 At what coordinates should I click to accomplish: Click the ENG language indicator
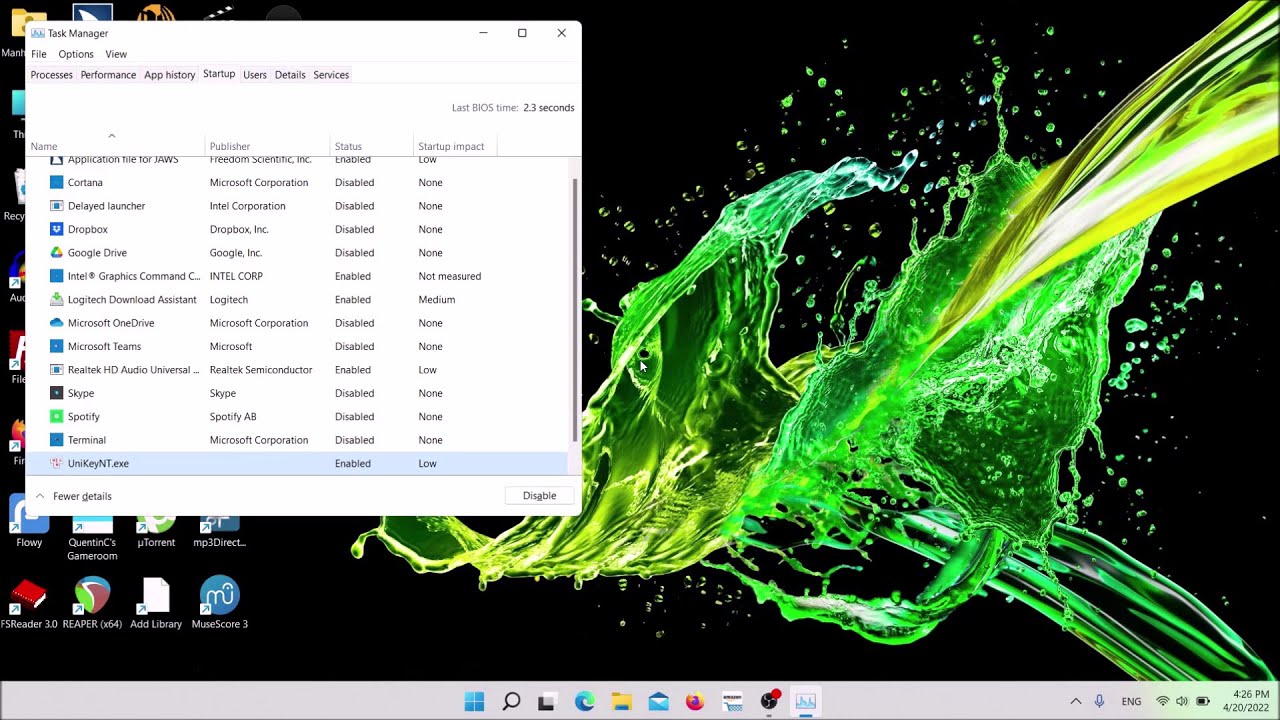[x=1131, y=702]
